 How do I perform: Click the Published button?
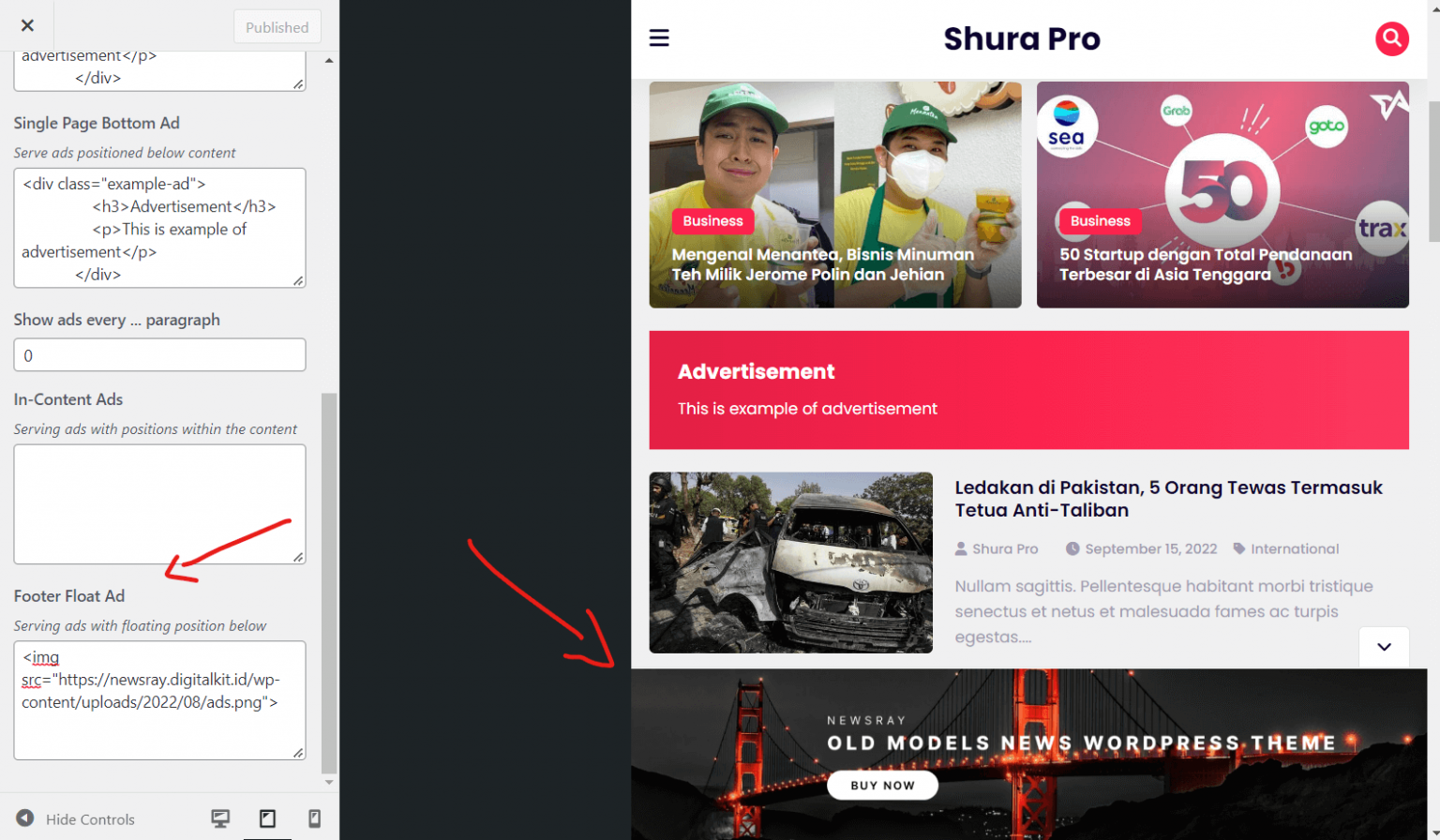[x=277, y=26]
